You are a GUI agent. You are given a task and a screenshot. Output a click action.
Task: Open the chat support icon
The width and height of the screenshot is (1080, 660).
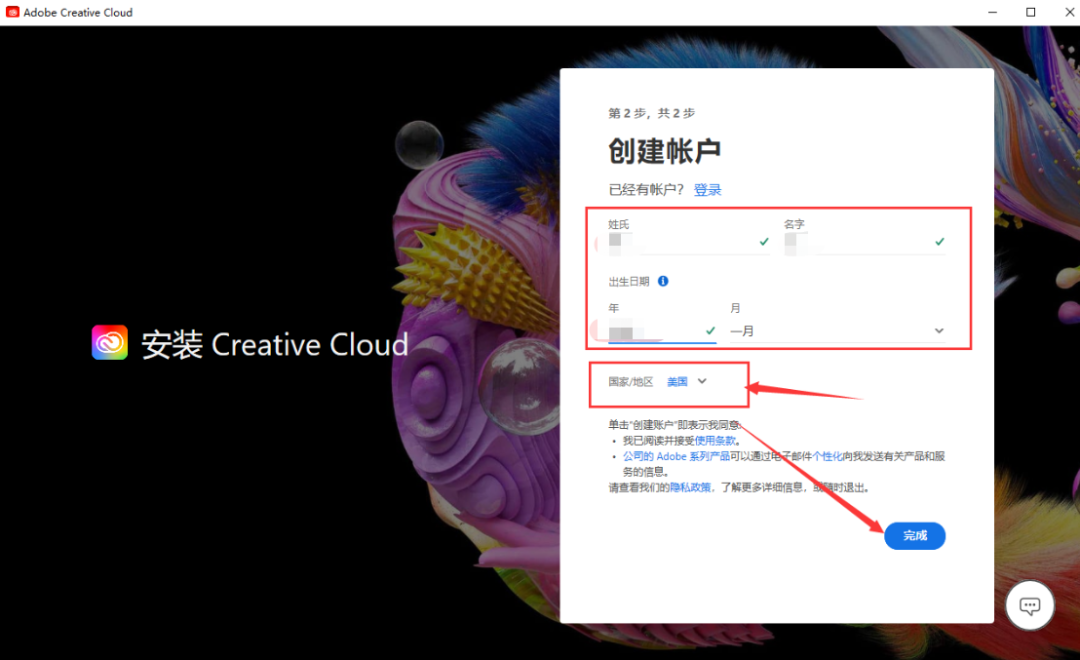[1030, 606]
